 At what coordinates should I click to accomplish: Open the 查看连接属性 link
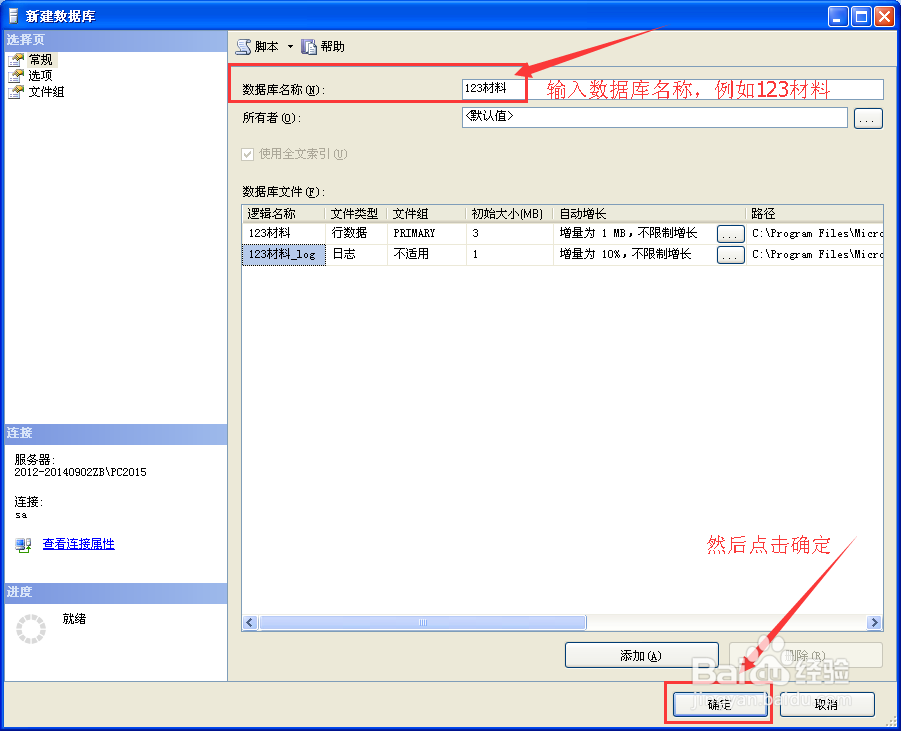click(78, 544)
